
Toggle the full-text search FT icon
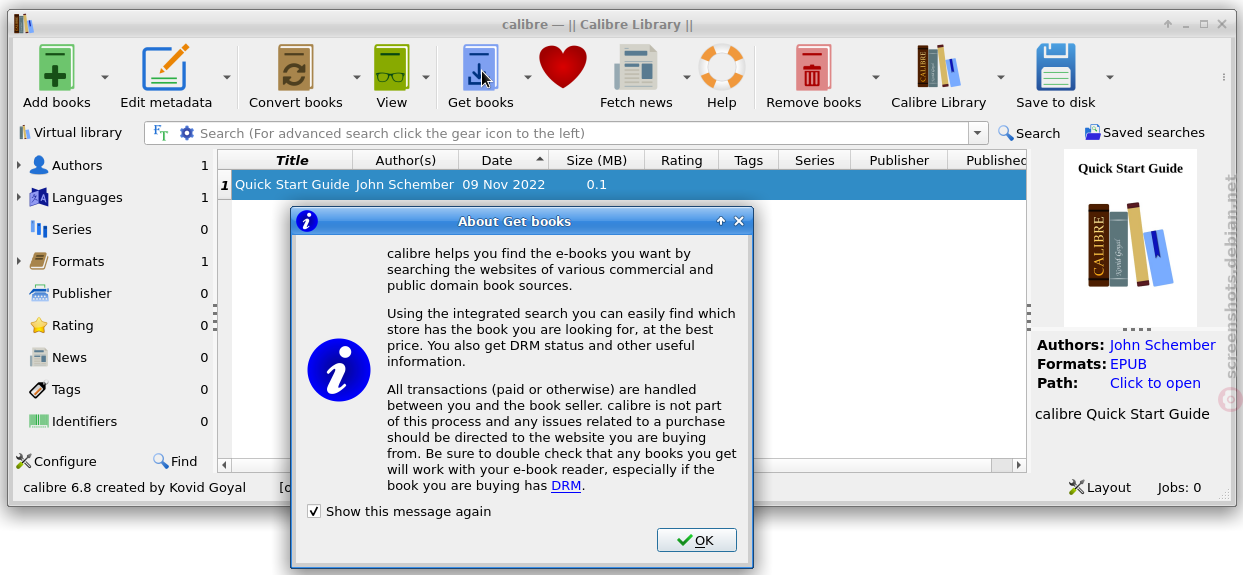(161, 133)
